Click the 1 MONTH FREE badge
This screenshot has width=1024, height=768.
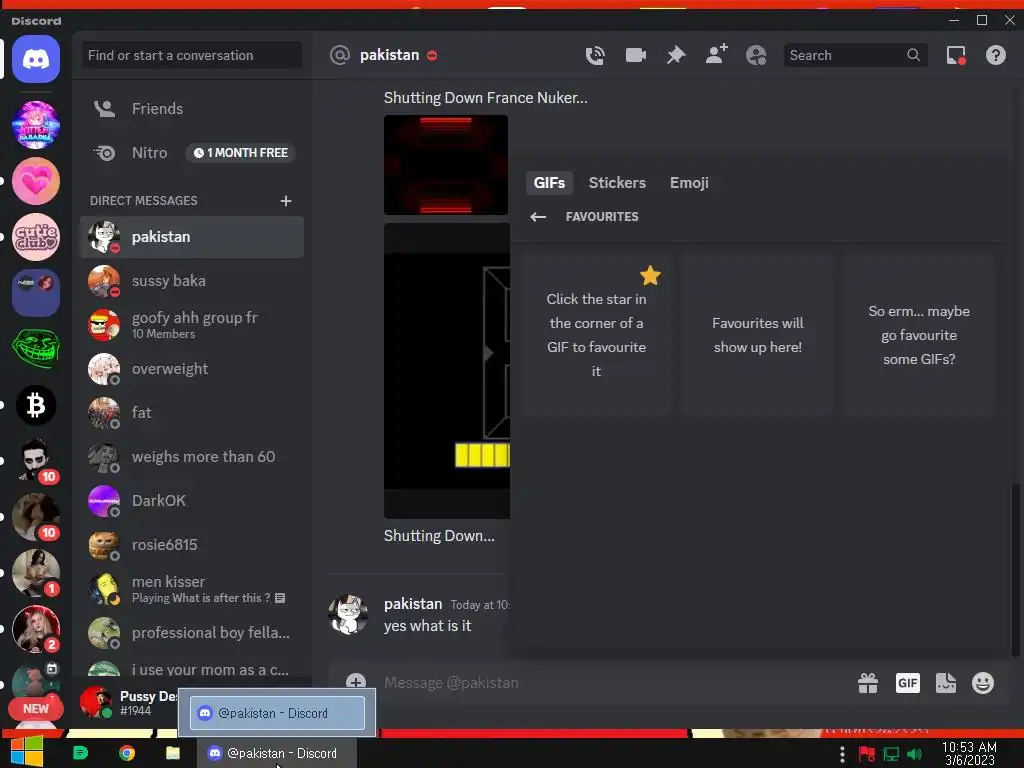point(241,153)
